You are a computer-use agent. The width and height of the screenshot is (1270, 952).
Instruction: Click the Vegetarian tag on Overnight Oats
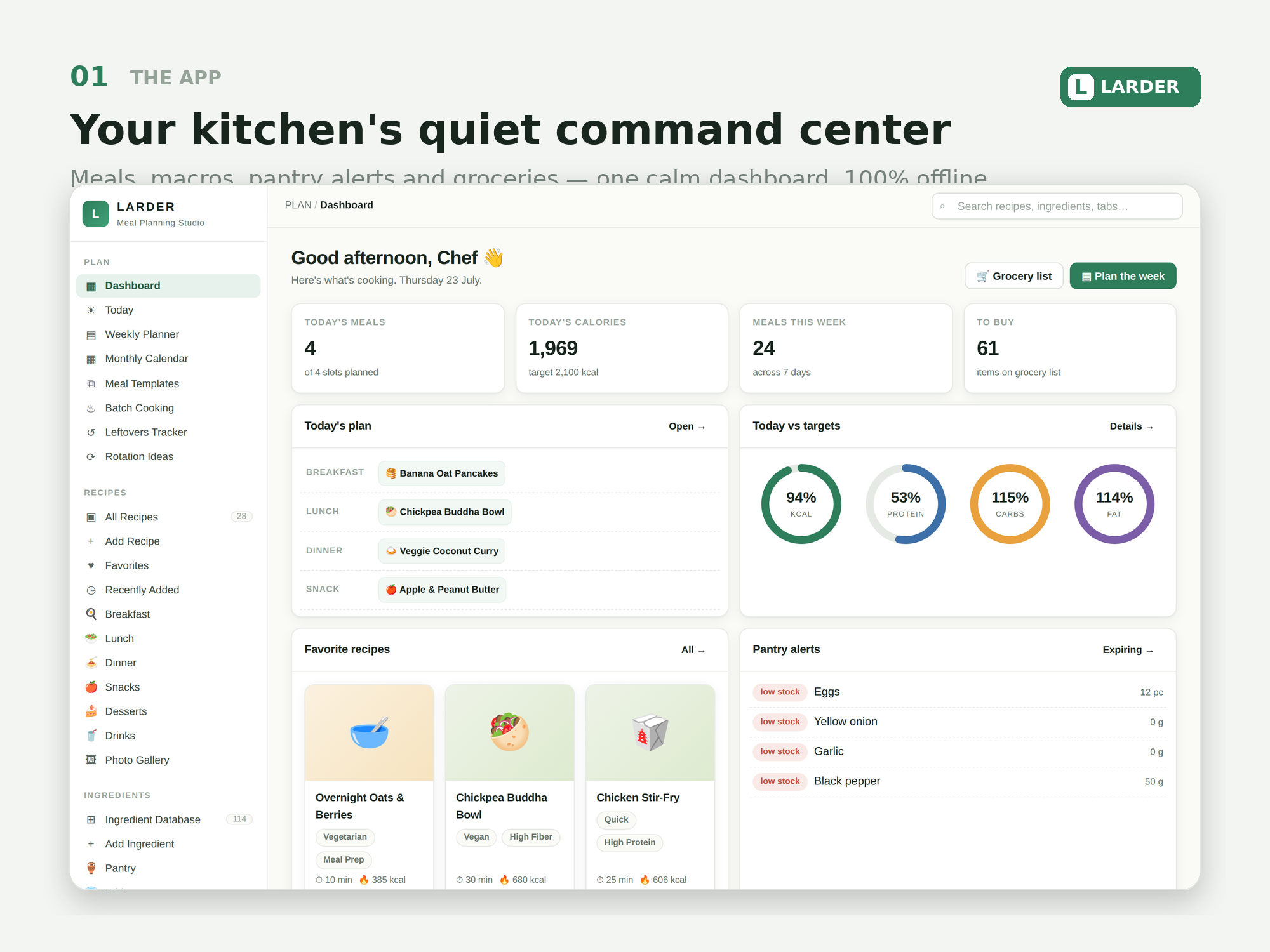point(345,837)
